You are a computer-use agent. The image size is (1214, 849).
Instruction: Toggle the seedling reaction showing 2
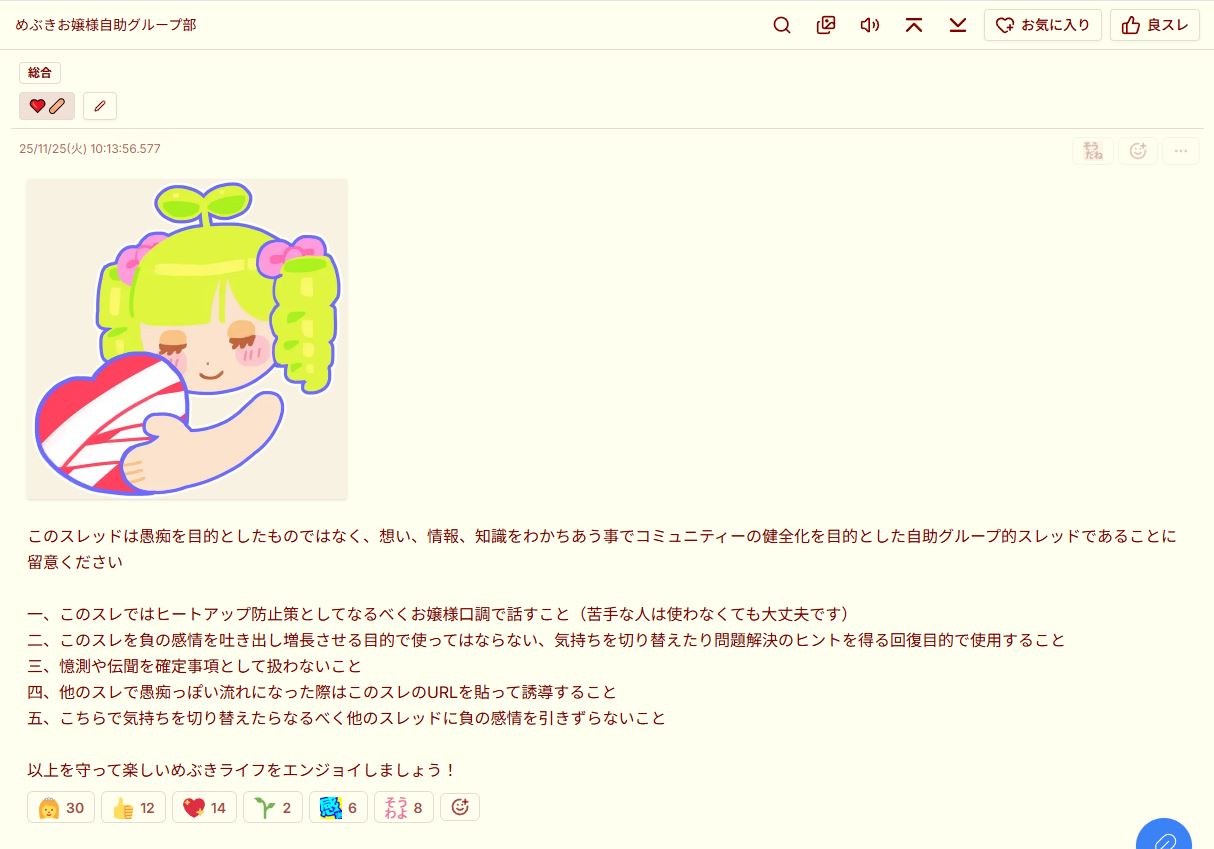point(273,808)
